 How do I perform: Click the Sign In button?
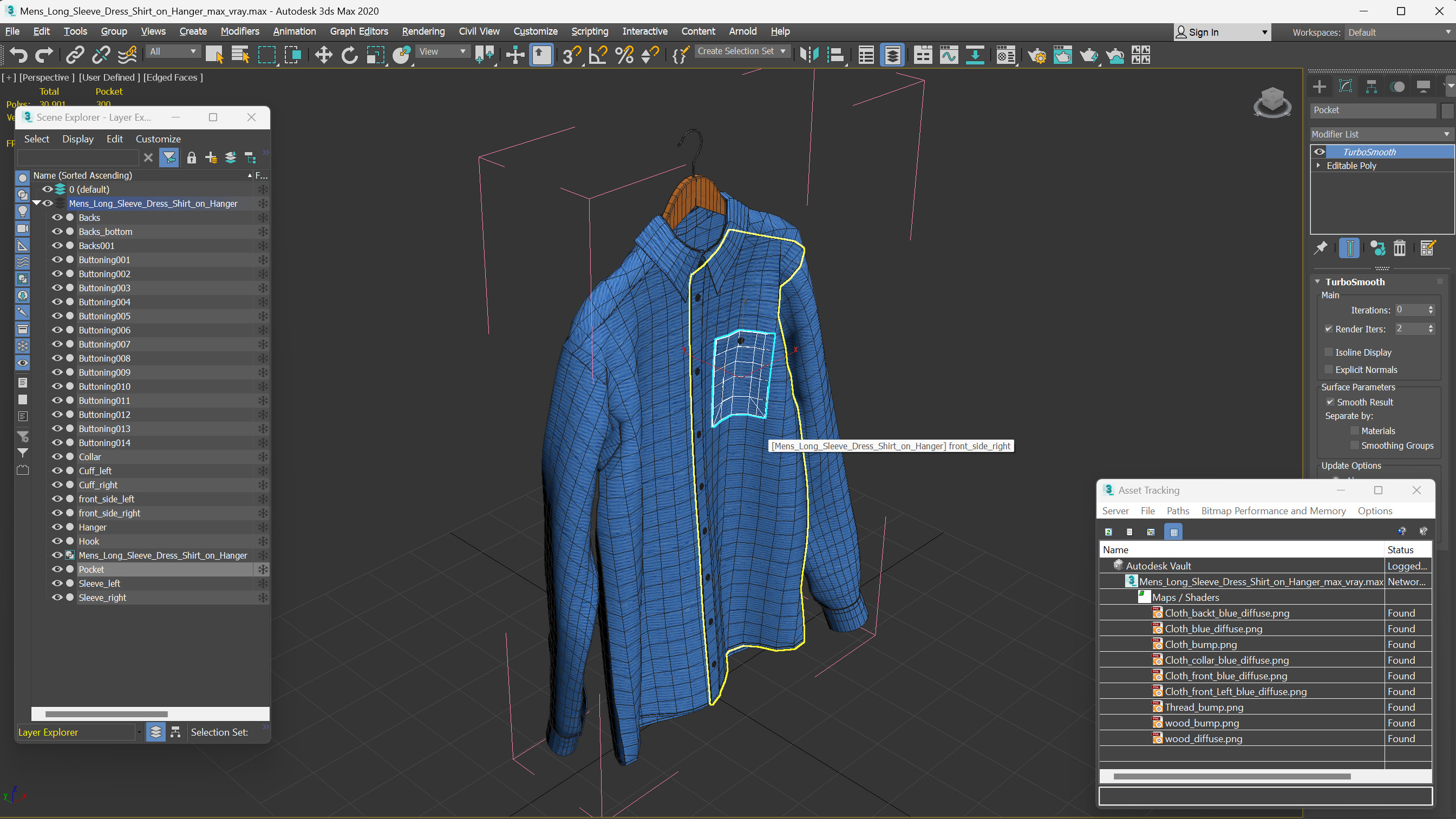1222,32
